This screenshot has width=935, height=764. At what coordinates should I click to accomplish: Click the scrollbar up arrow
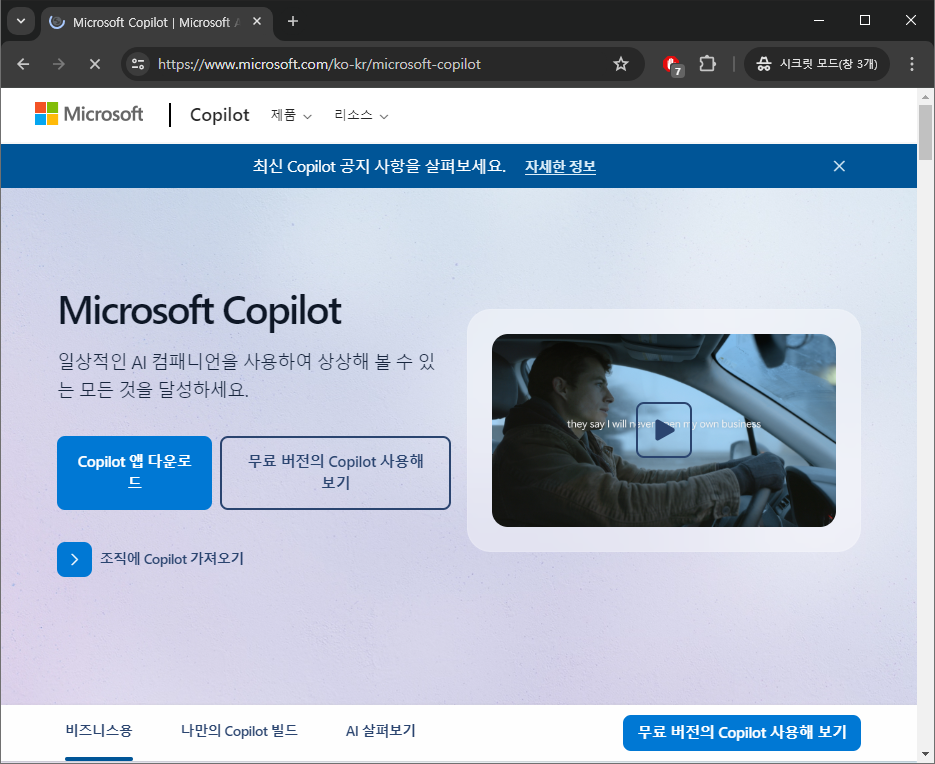[x=925, y=96]
